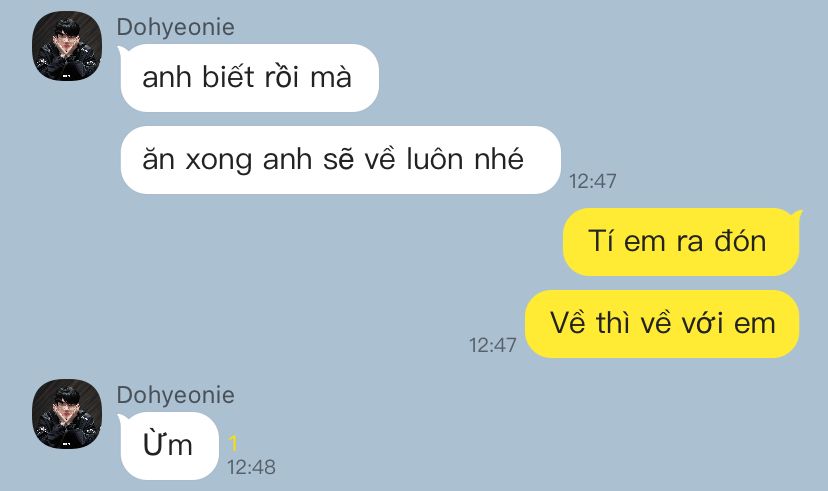Viewport: 828px width, 491px height.
Task: Click the 12:47 timestamp beside 'Về thì về với em'
Action: click(493, 345)
